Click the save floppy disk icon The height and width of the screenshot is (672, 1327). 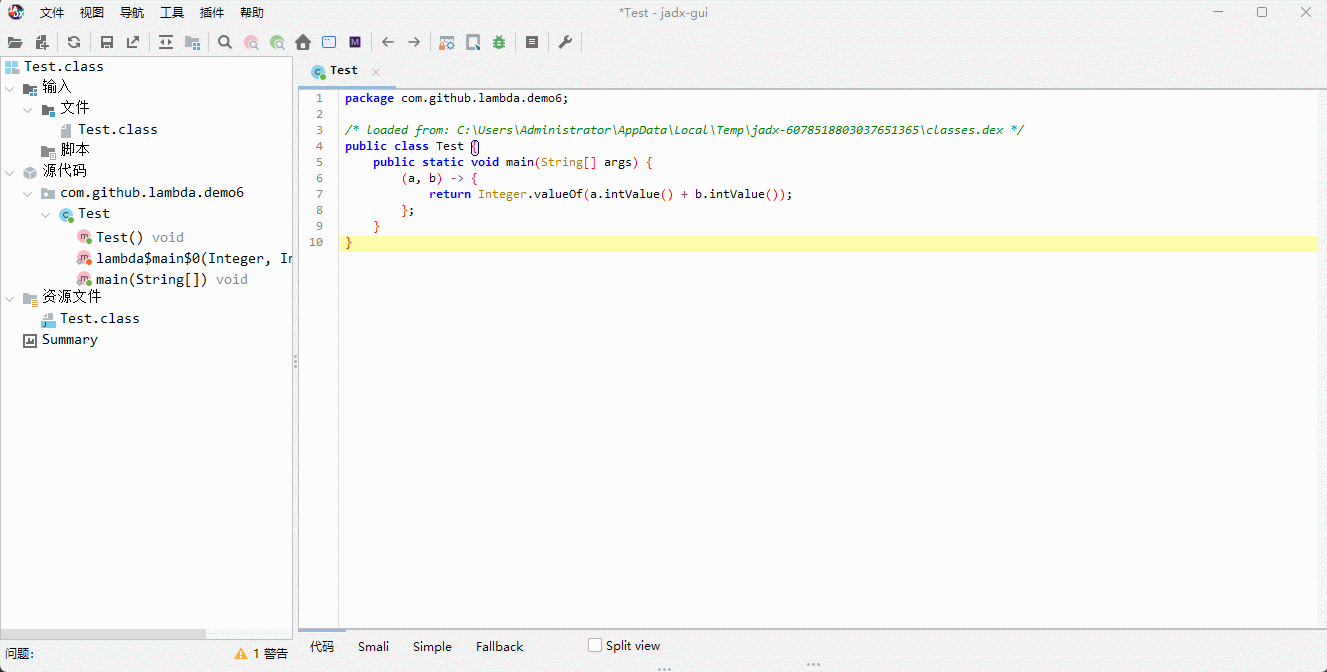107,42
